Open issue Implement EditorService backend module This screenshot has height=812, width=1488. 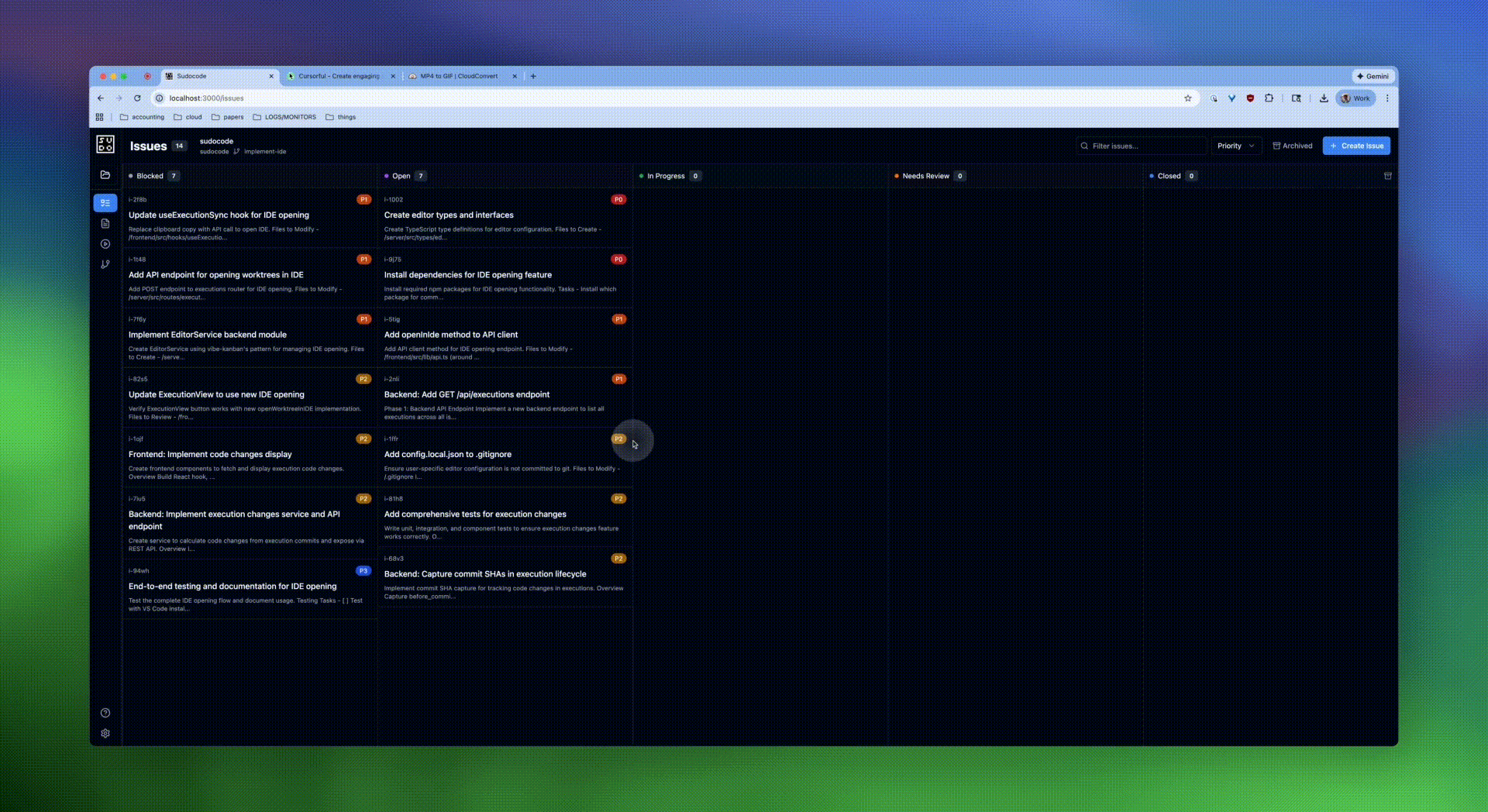click(x=250, y=337)
